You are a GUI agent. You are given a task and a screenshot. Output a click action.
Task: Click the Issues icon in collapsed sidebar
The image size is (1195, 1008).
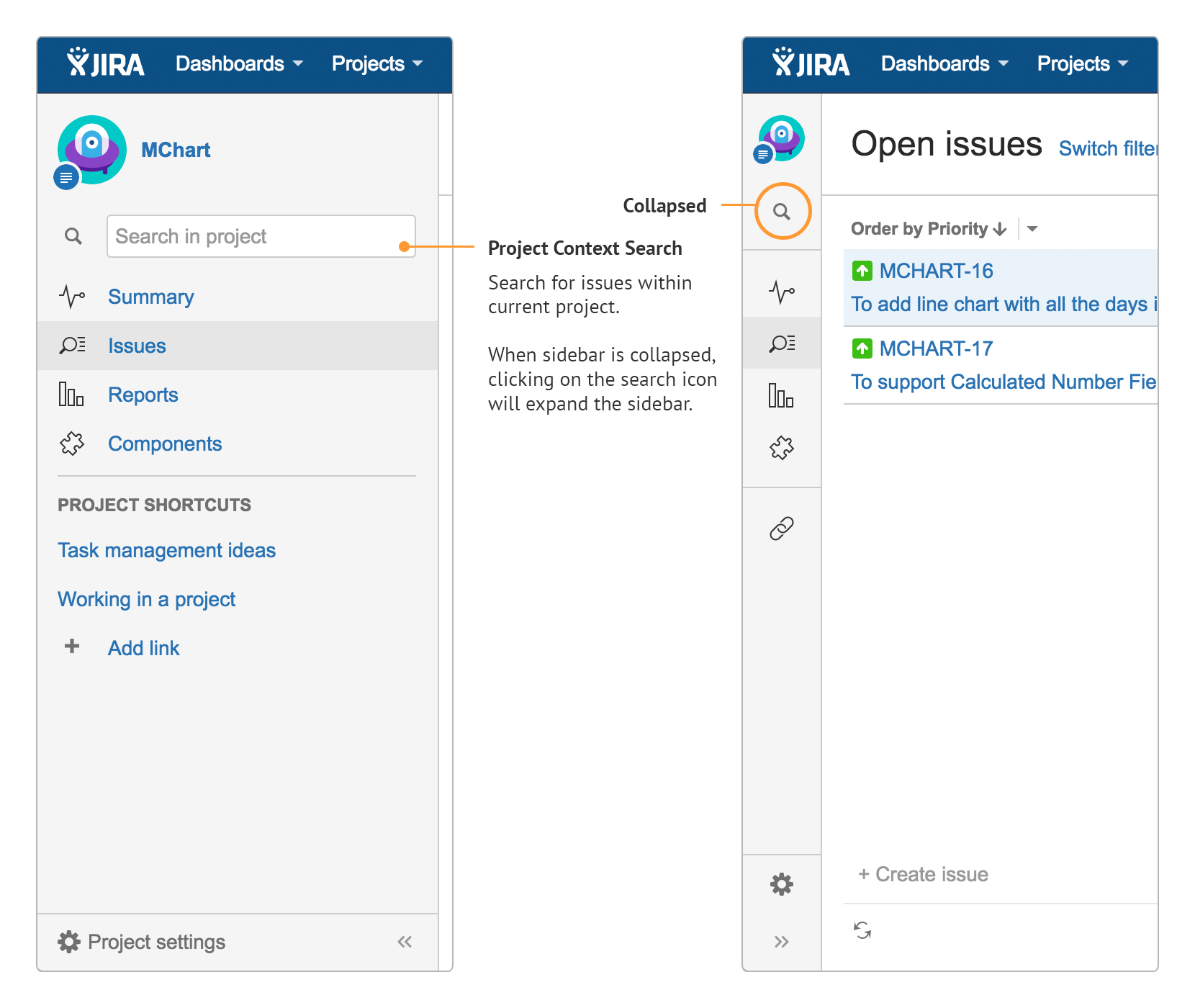tap(782, 343)
